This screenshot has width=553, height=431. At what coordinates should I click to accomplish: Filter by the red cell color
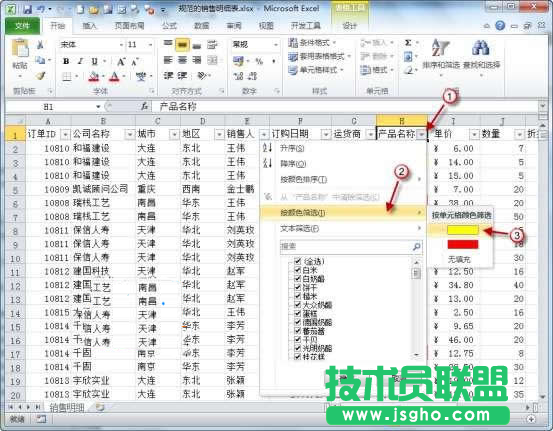click(x=462, y=244)
